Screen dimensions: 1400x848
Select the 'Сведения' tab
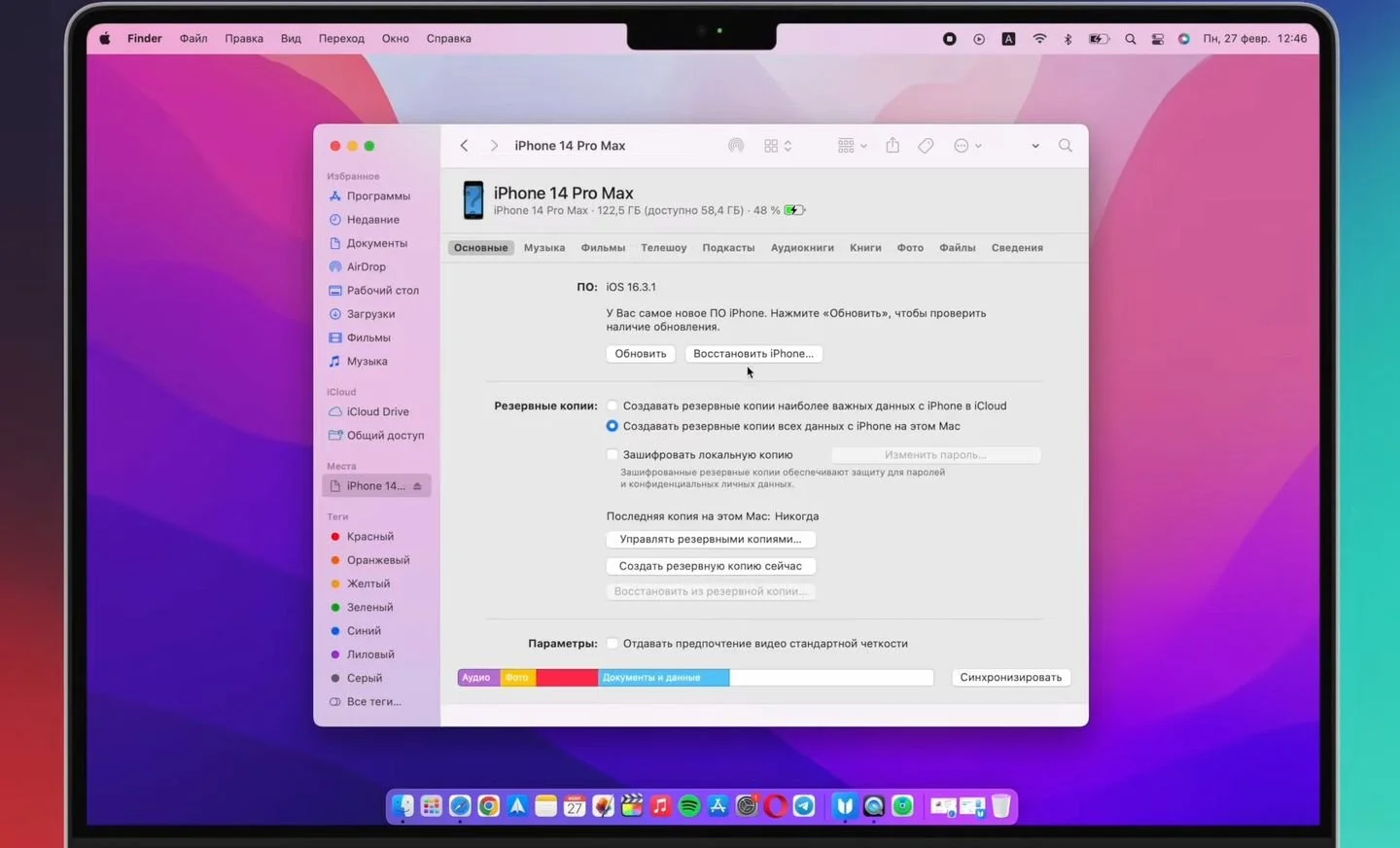point(1017,248)
